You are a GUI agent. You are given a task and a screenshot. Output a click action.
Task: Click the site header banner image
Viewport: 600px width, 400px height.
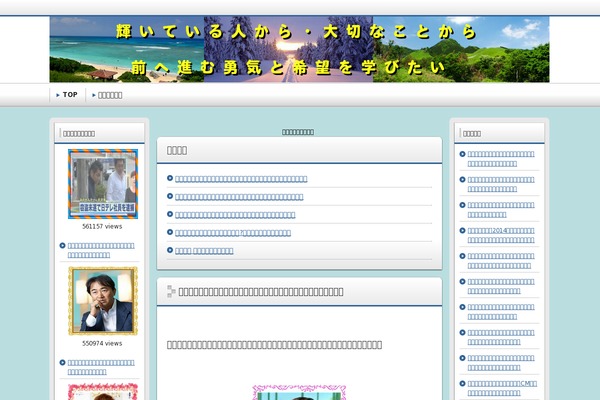(x=300, y=49)
